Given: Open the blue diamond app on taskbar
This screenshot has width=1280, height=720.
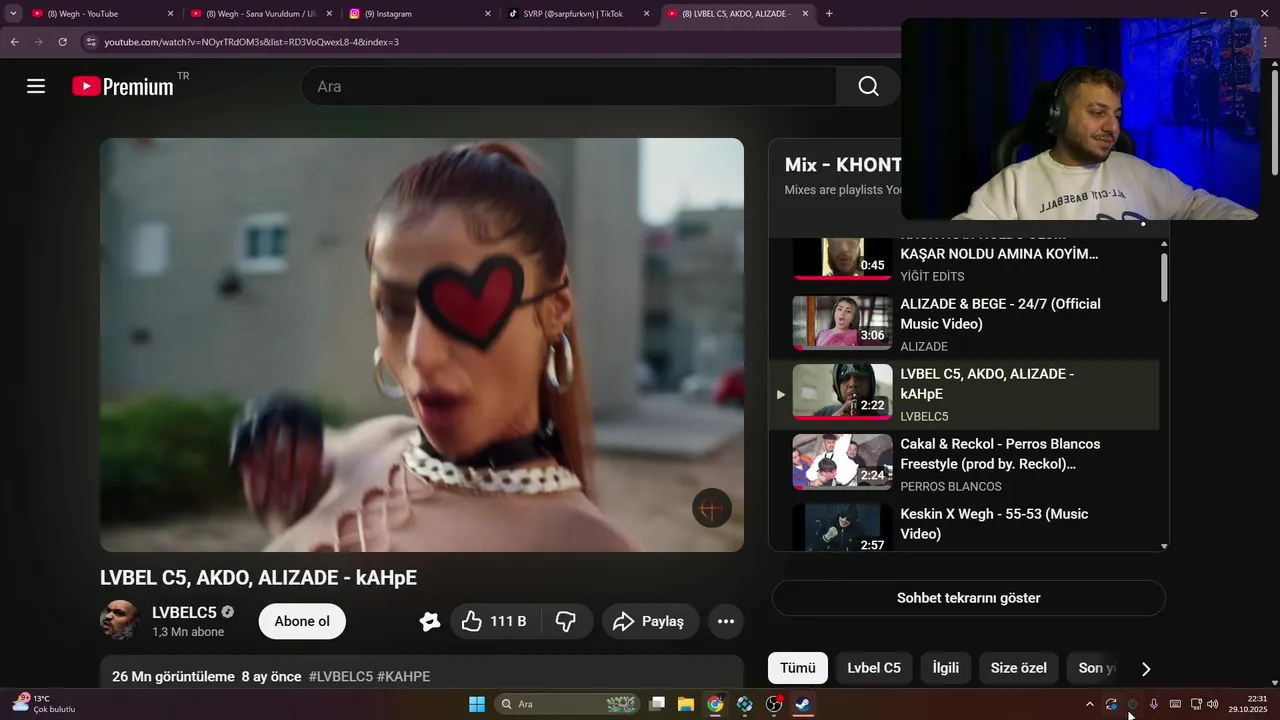Looking at the screenshot, I should coord(745,704).
